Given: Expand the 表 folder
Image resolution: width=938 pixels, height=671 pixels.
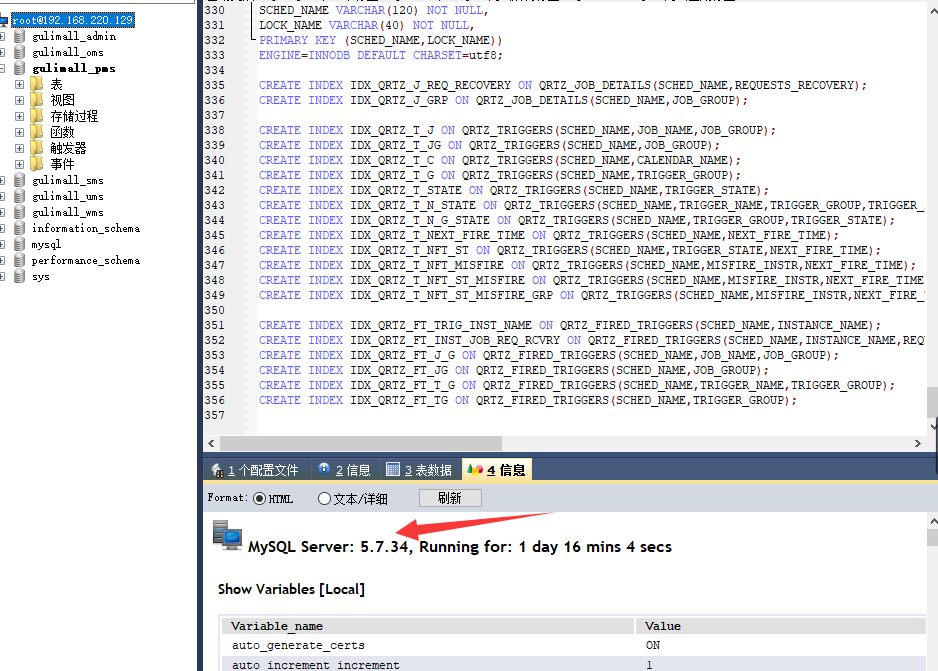Looking at the screenshot, I should pyautogui.click(x=19, y=84).
